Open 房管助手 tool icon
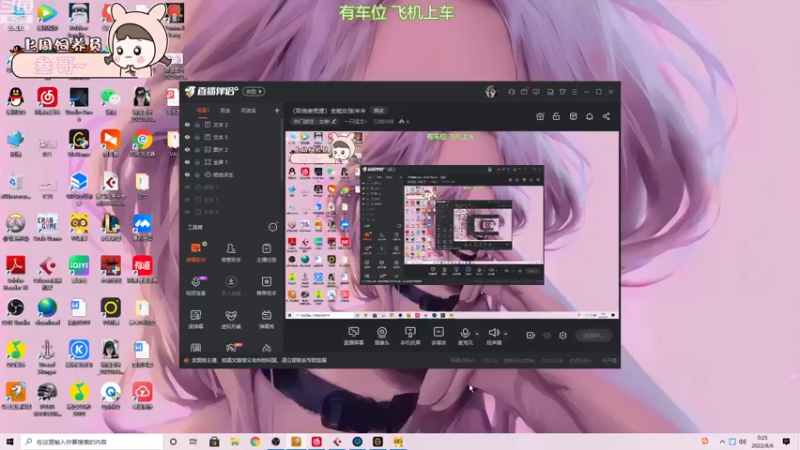800x450 pixels. coord(231,252)
